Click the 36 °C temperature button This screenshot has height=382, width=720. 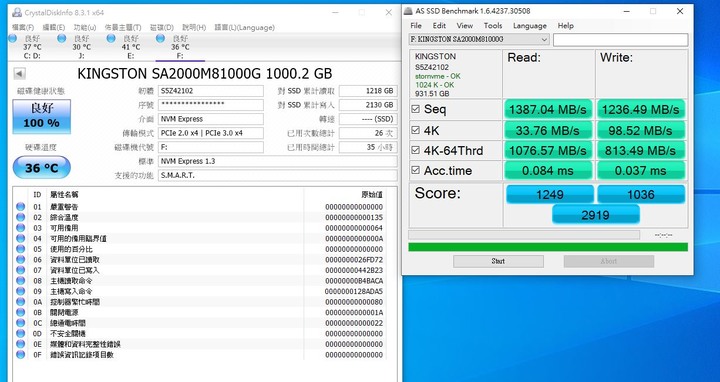pyautogui.click(x=42, y=168)
